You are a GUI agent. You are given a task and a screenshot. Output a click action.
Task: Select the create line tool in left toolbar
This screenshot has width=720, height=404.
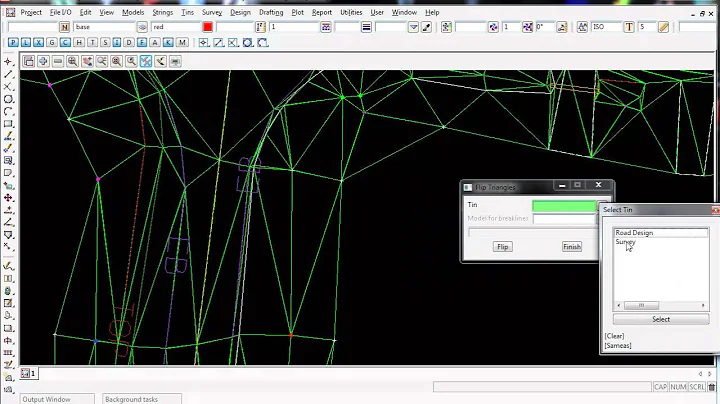point(8,74)
